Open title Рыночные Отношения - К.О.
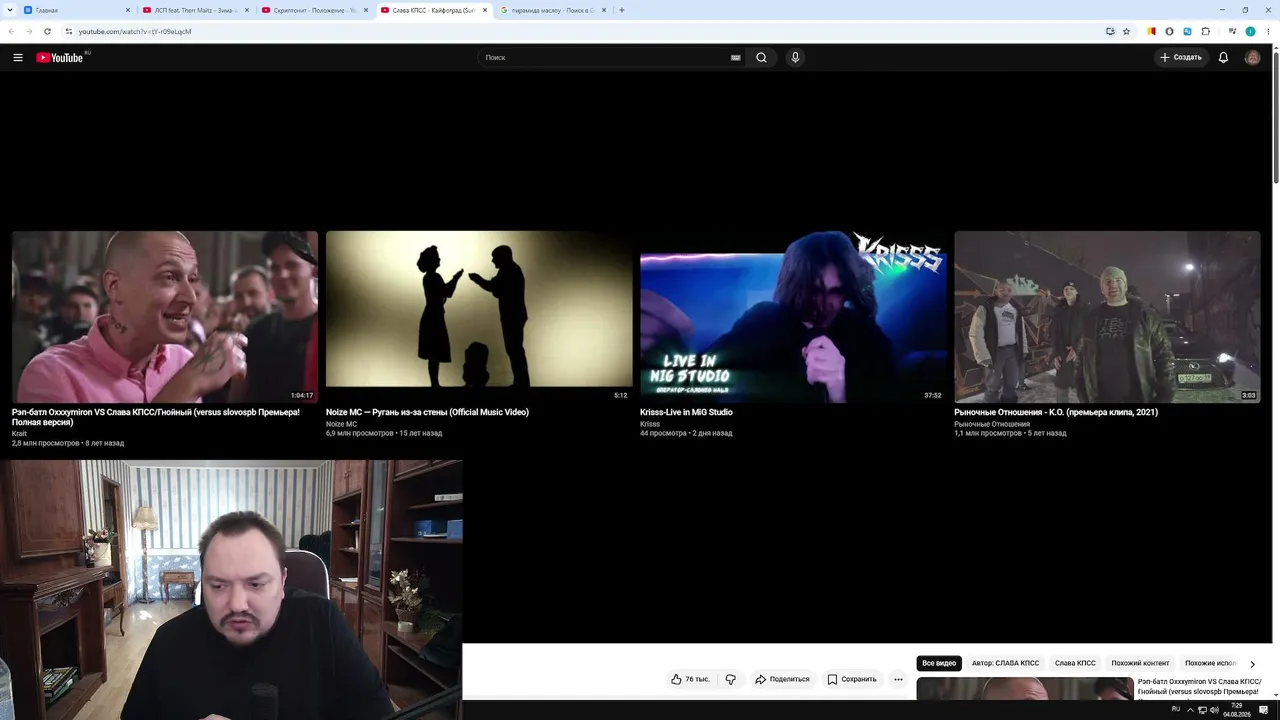The image size is (1280, 720). tap(1056, 412)
